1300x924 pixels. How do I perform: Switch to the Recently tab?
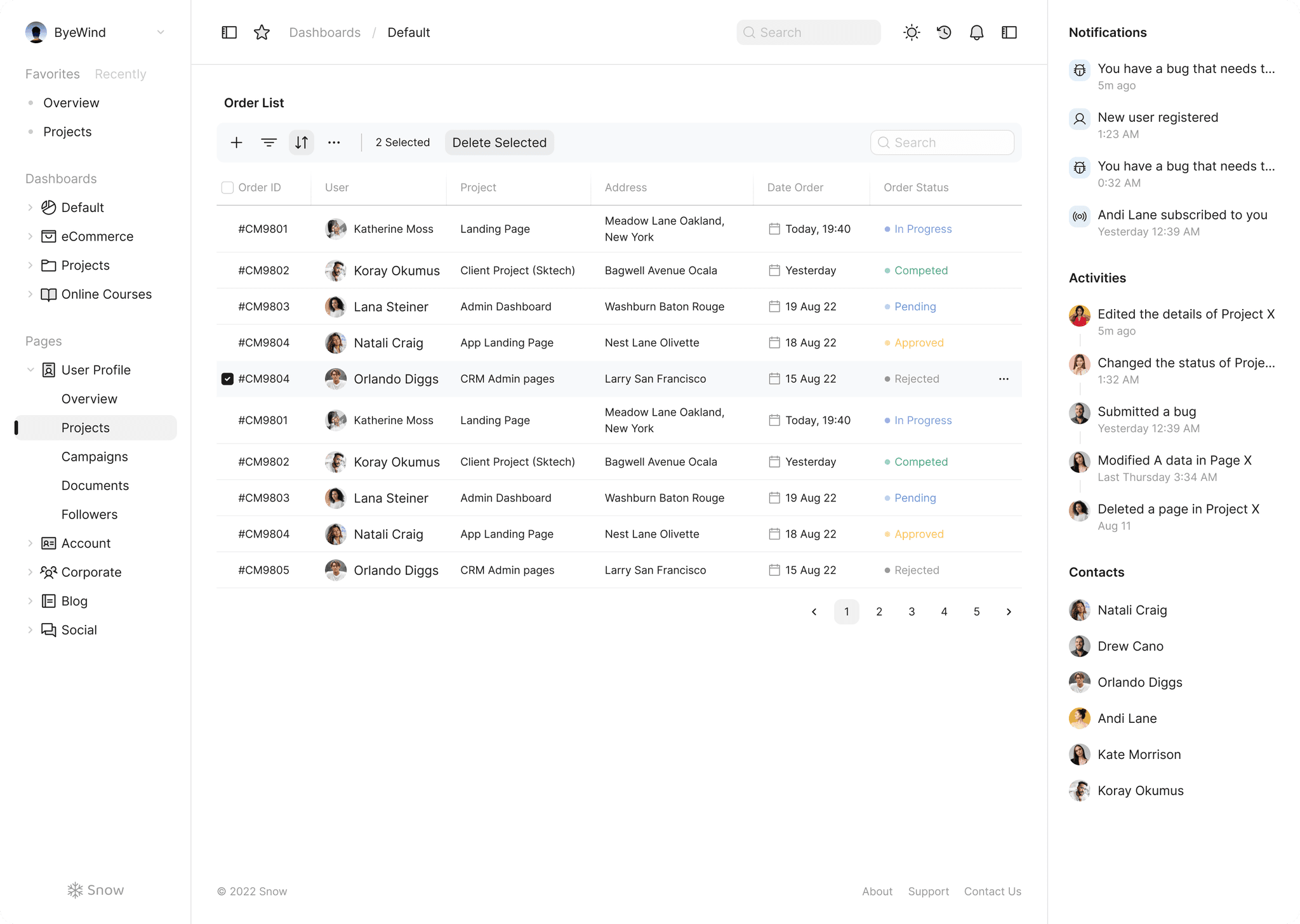(120, 74)
